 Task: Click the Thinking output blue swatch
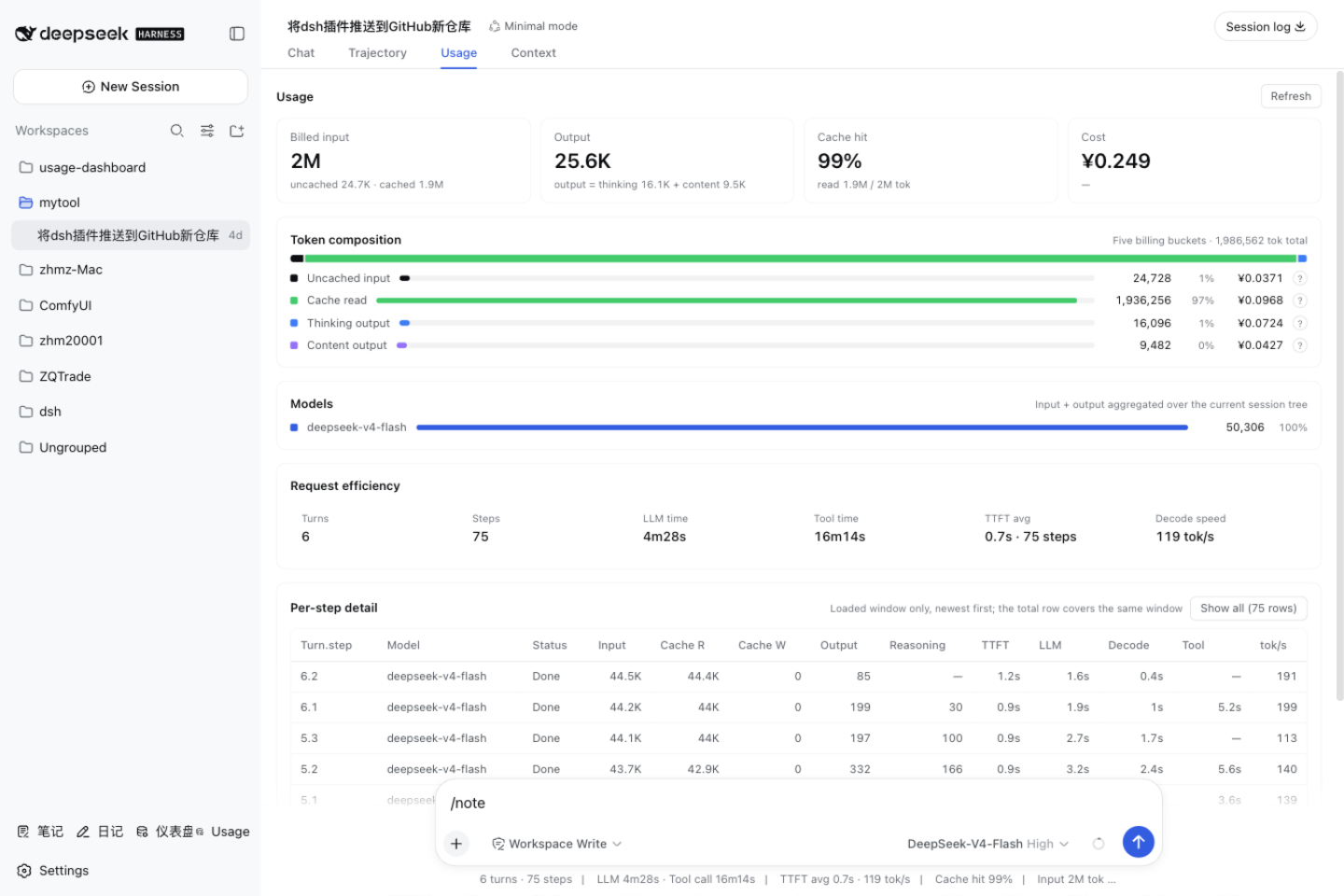tap(294, 323)
